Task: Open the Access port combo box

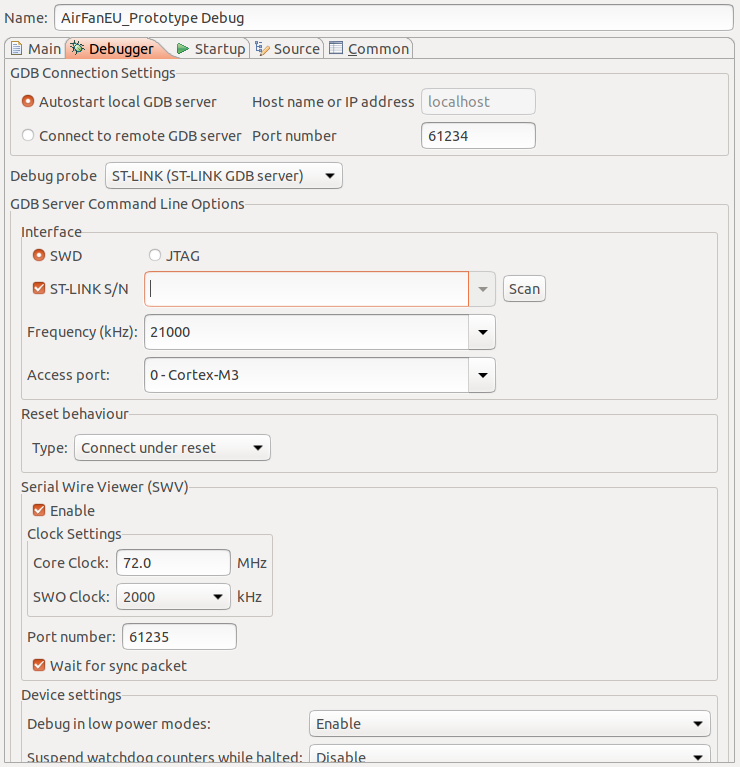Action: [320, 375]
